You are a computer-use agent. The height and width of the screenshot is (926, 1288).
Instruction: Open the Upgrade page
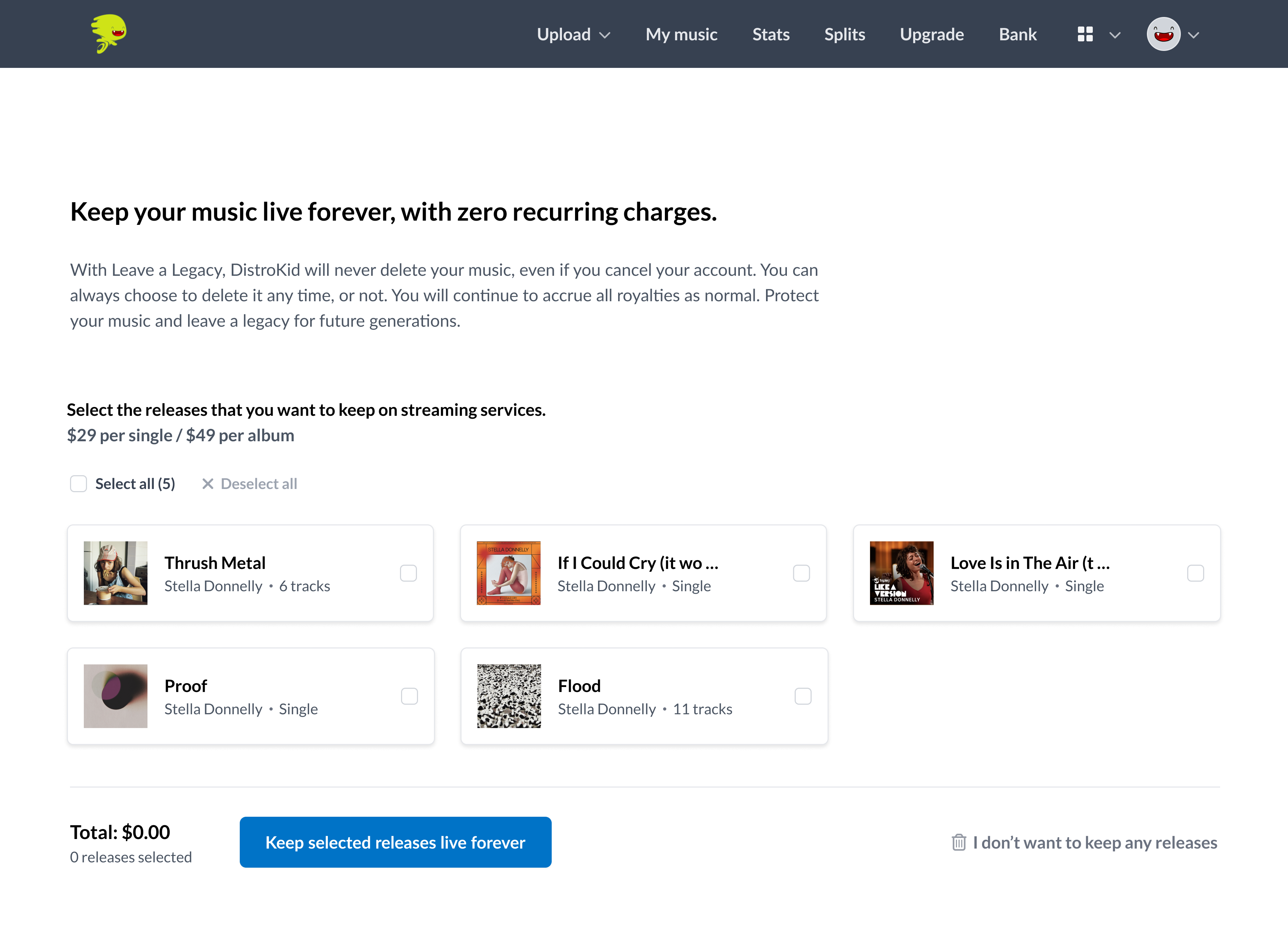pyautogui.click(x=932, y=35)
